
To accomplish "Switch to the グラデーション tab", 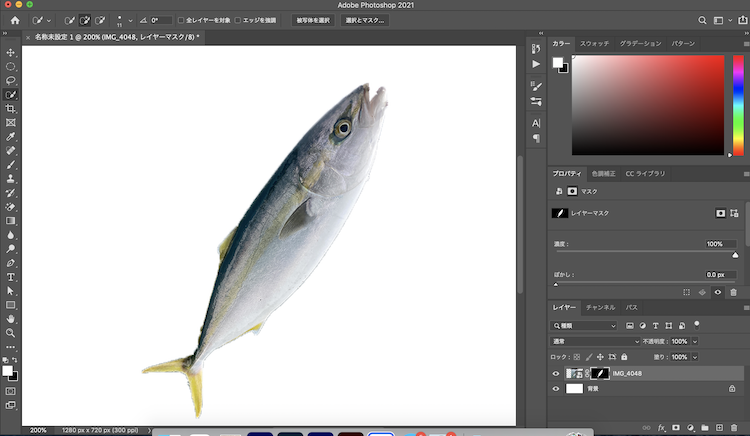I will [x=640, y=44].
